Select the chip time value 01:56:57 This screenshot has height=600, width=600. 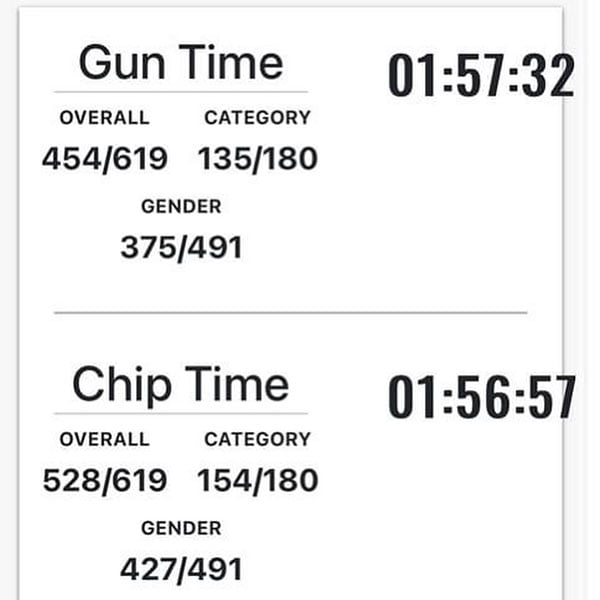coord(482,396)
